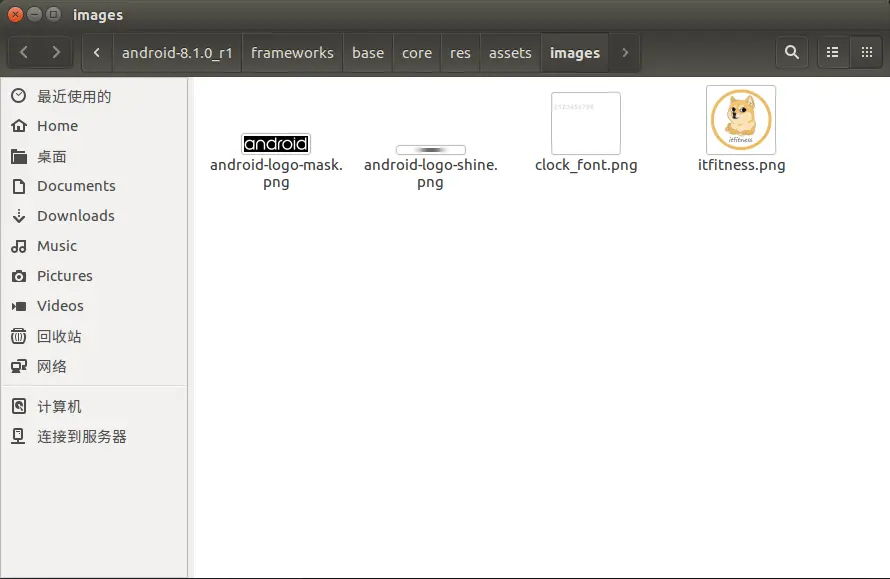Jump to the res folder breadcrumb
Viewport: 890px width, 579px height.
tap(460, 53)
